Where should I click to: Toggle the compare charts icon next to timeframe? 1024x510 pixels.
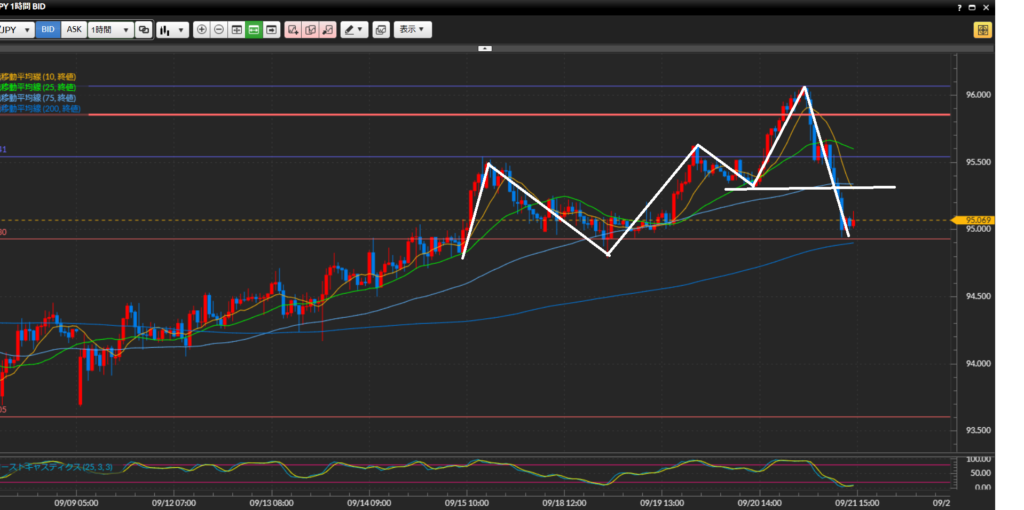coord(144,30)
